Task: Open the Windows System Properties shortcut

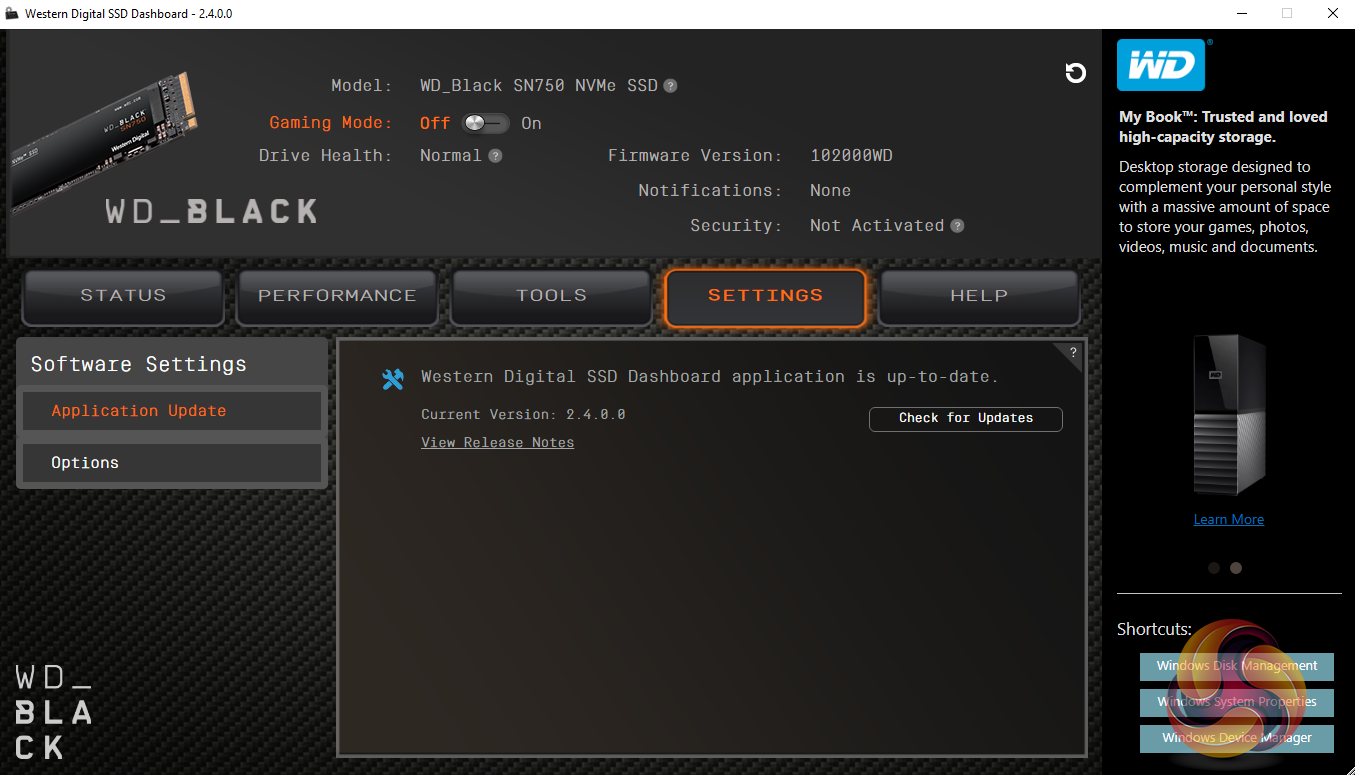Action: 1237,702
